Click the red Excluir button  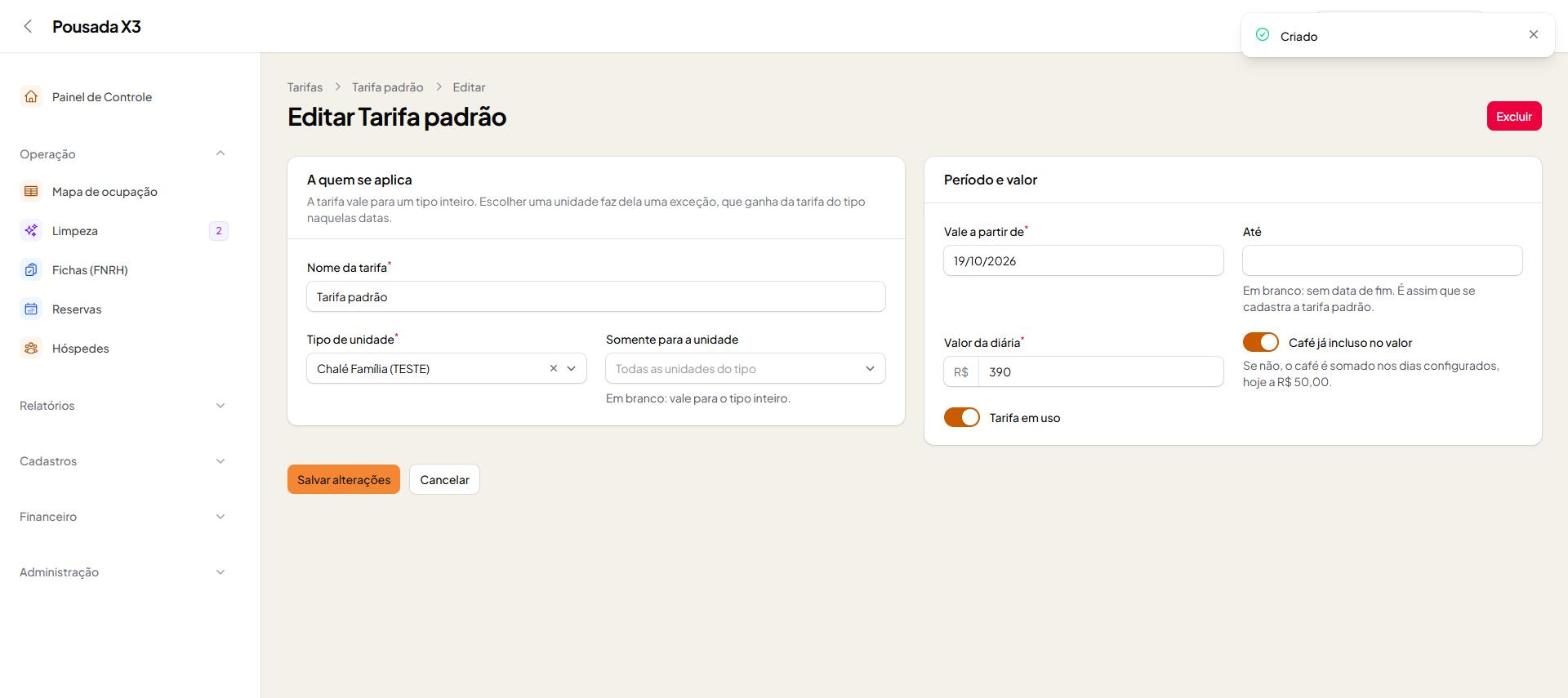[x=1514, y=116]
